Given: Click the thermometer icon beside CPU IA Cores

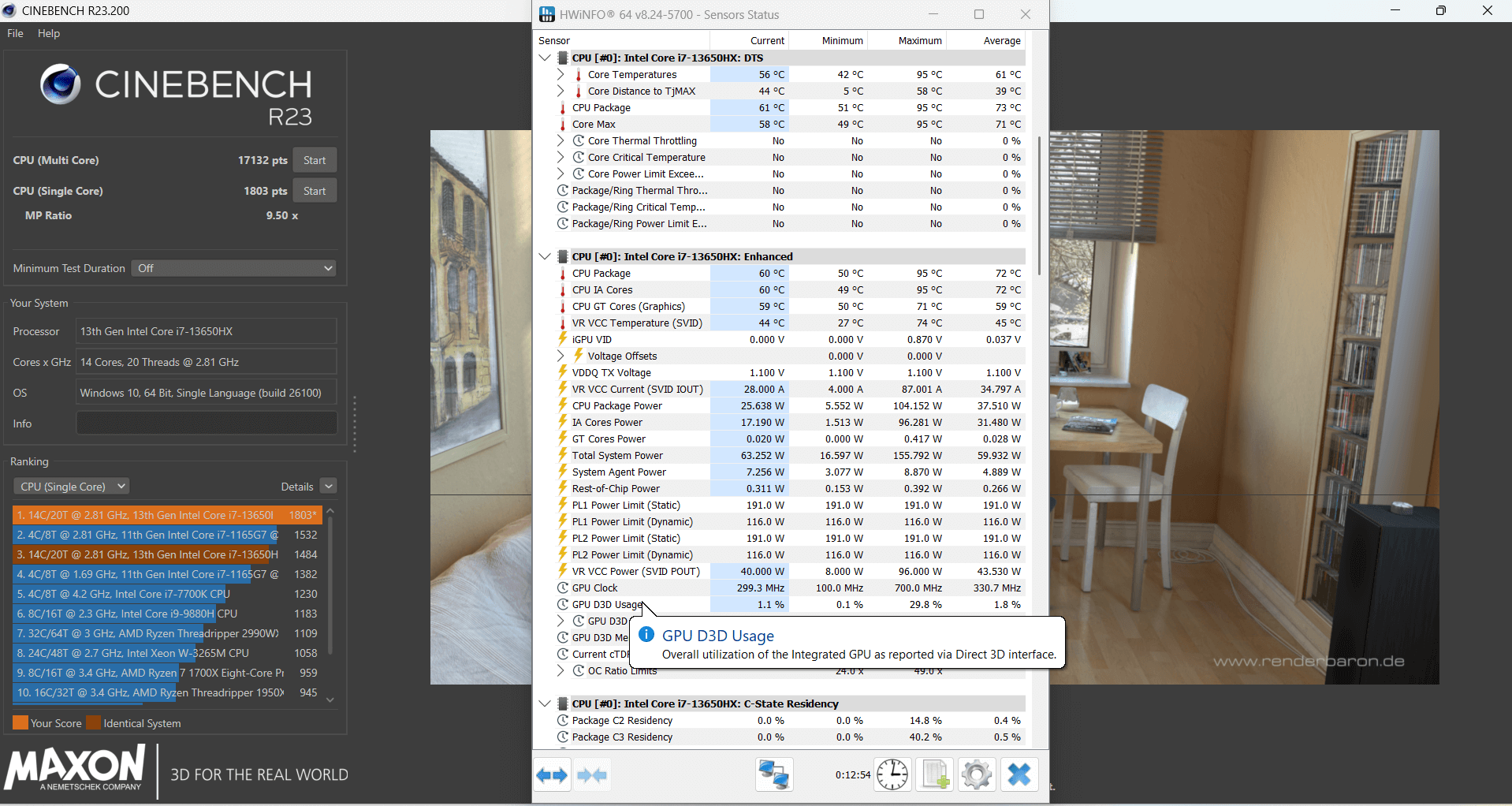Looking at the screenshot, I should [x=563, y=290].
